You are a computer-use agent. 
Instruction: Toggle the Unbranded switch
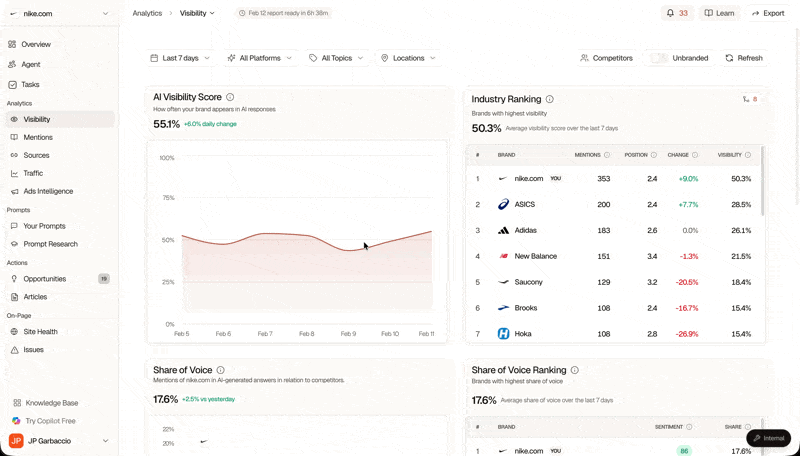[x=659, y=58]
